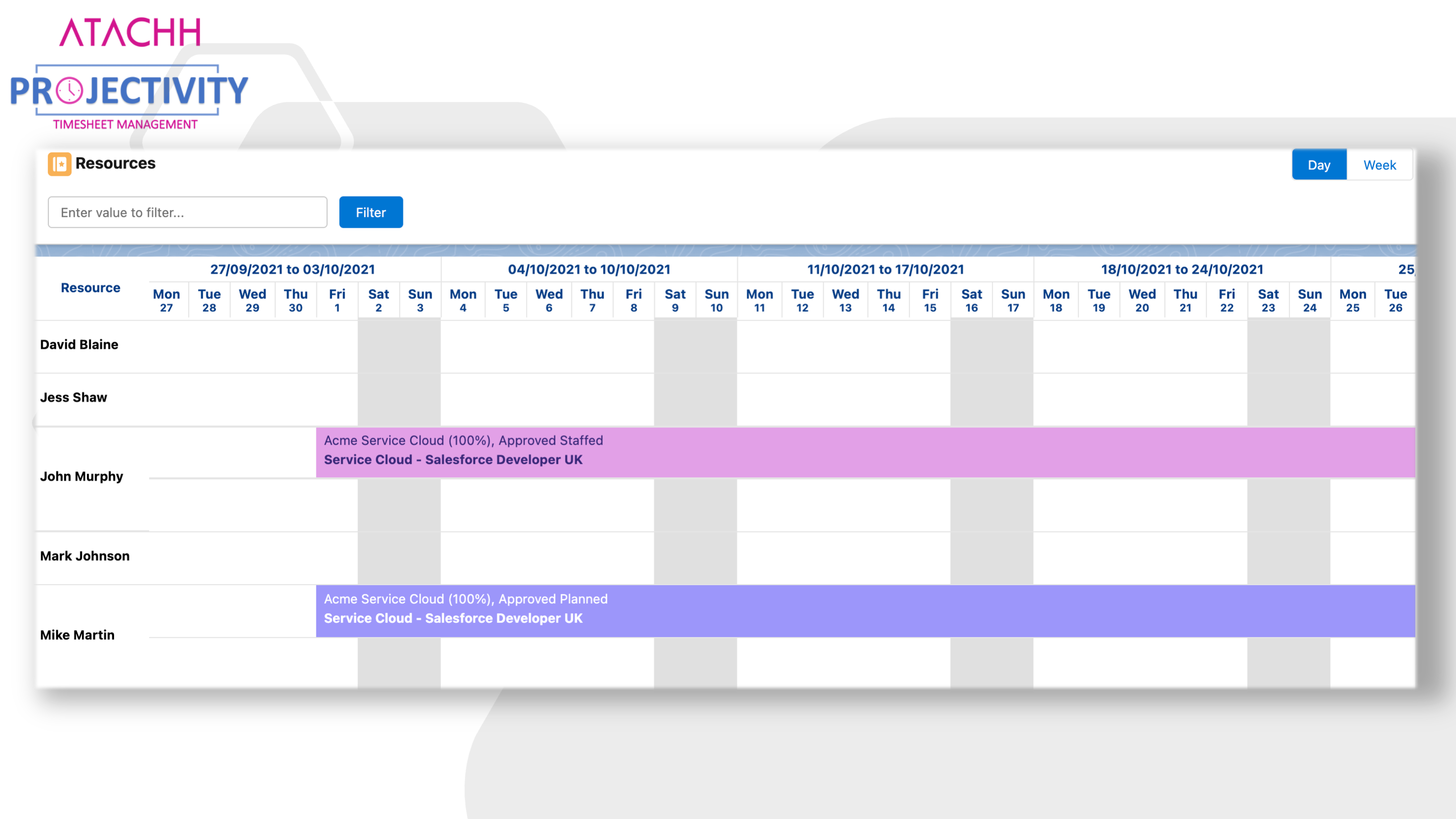1456x819 pixels.
Task: Click the Tue 5 day header
Action: [506, 300]
